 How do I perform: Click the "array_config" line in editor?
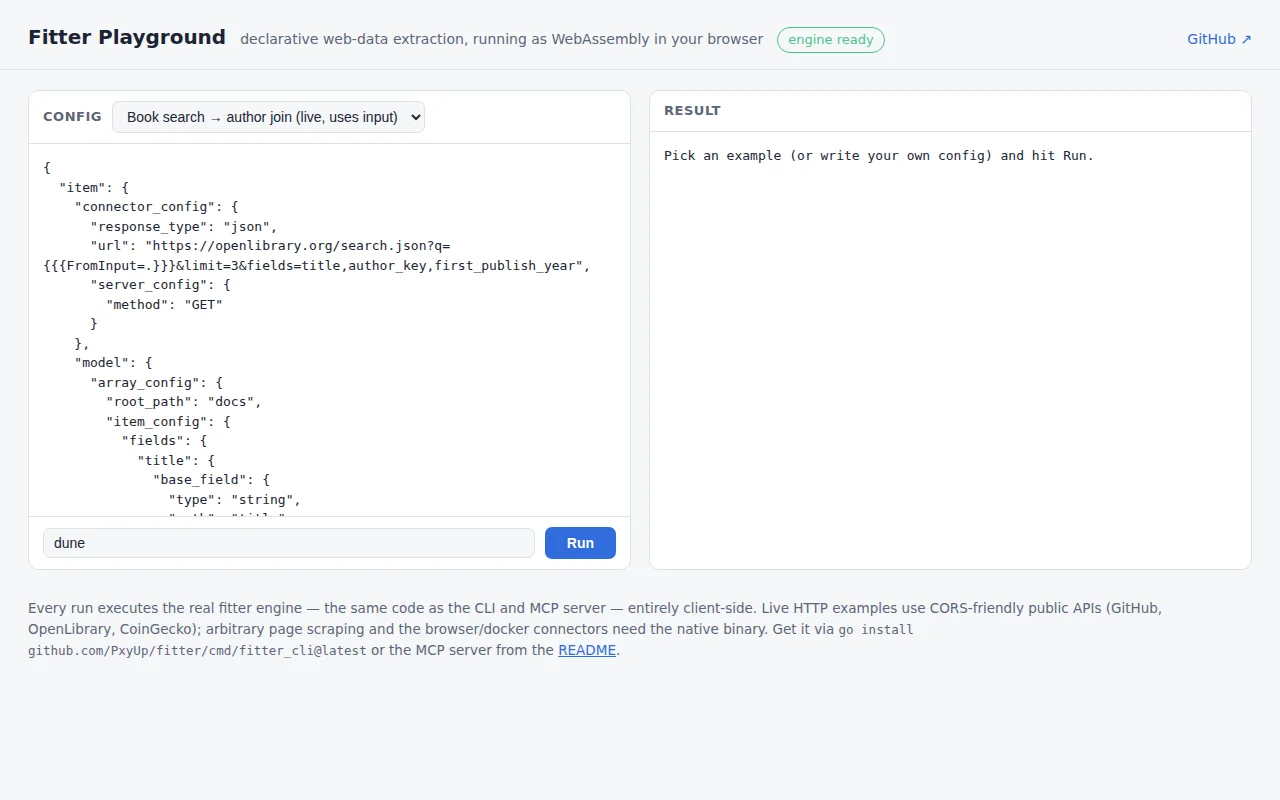point(156,382)
